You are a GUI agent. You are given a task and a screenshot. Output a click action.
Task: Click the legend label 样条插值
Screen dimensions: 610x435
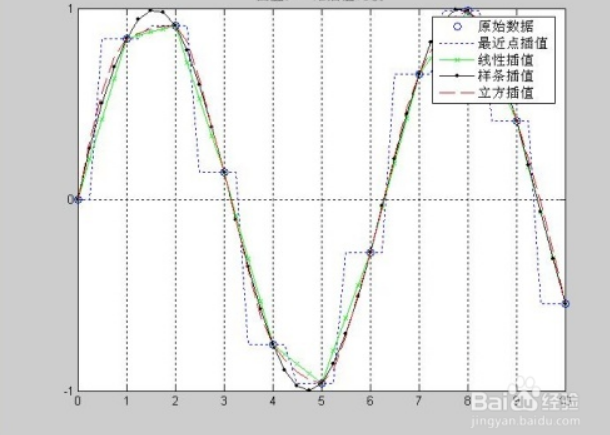[x=505, y=76]
